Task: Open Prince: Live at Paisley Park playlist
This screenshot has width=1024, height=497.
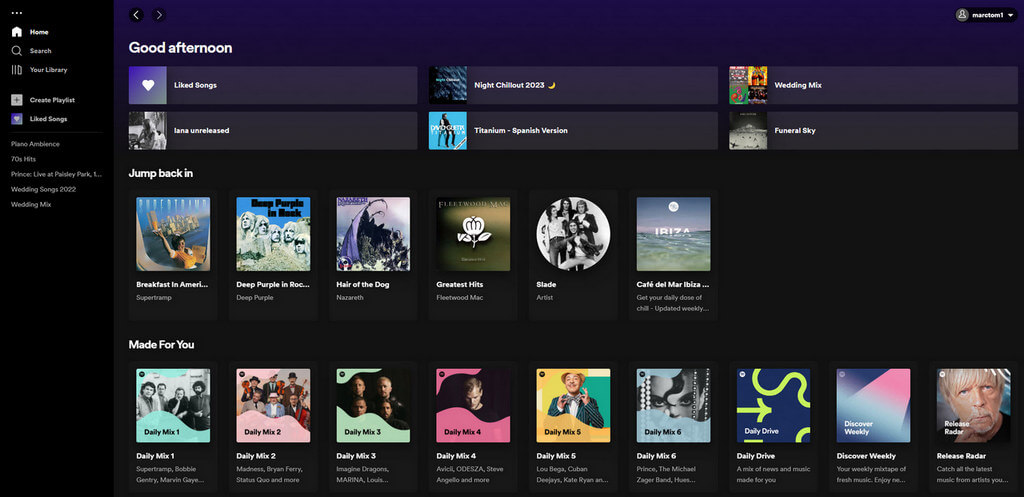Action: tap(57, 174)
